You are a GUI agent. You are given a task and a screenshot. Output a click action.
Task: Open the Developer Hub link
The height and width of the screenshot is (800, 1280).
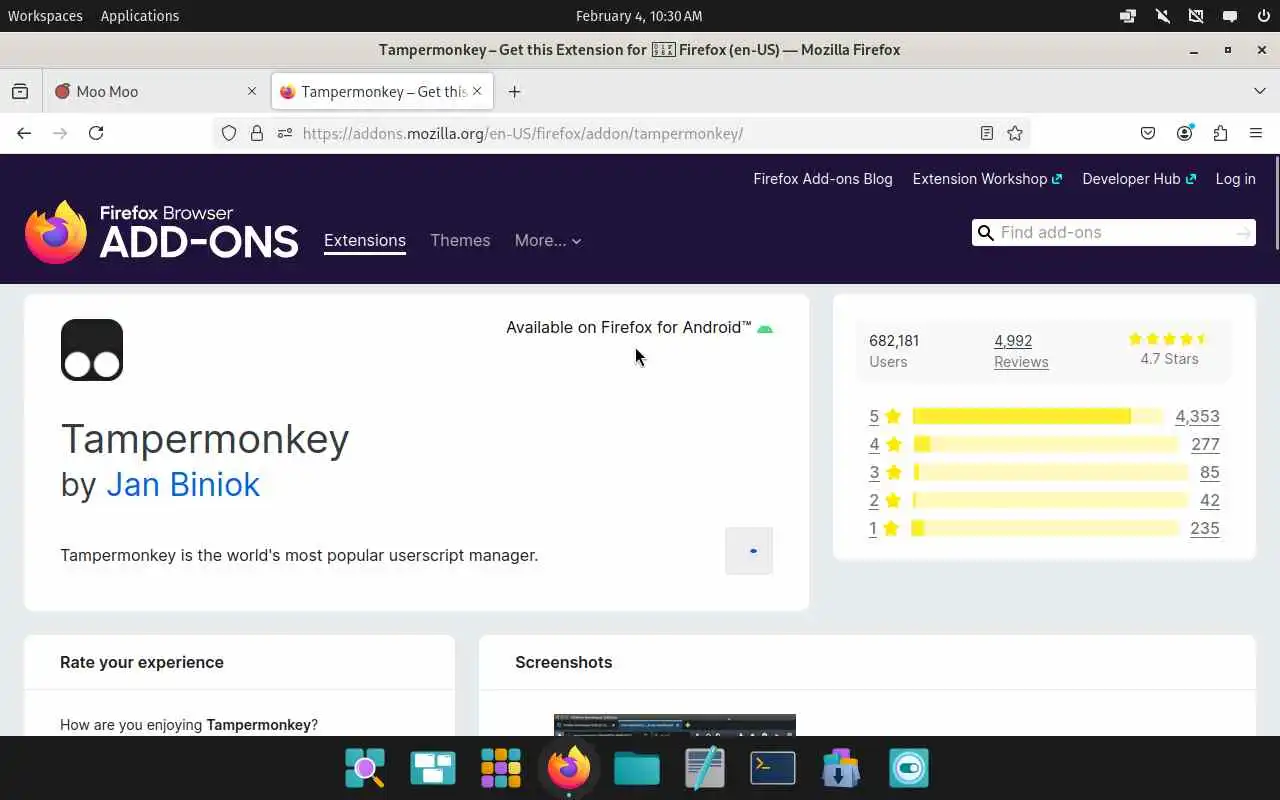pyautogui.click(x=1139, y=179)
